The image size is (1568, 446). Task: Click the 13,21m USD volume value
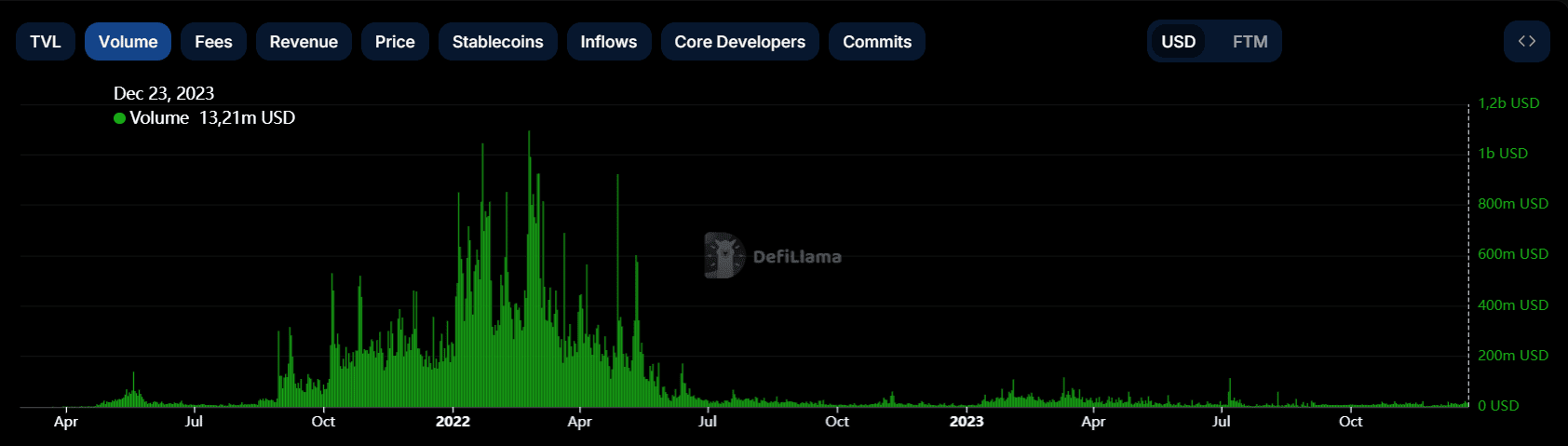click(247, 118)
